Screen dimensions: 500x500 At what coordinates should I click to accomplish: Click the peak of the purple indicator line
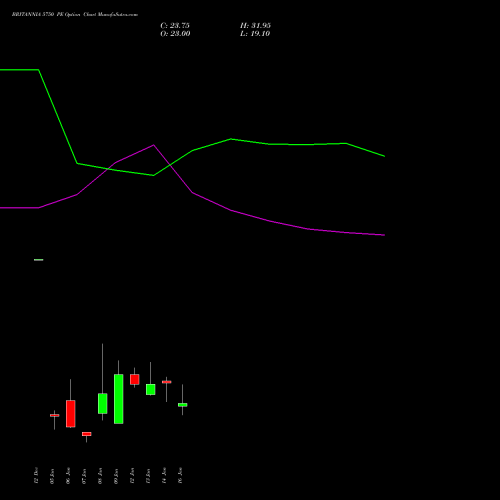[153, 145]
